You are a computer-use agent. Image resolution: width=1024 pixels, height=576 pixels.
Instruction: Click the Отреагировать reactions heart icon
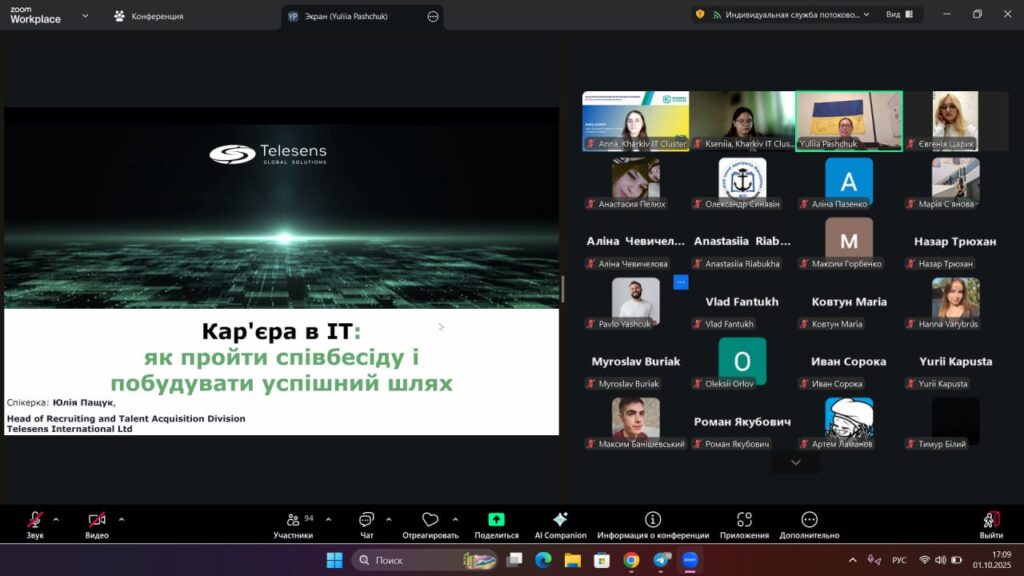tap(430, 521)
